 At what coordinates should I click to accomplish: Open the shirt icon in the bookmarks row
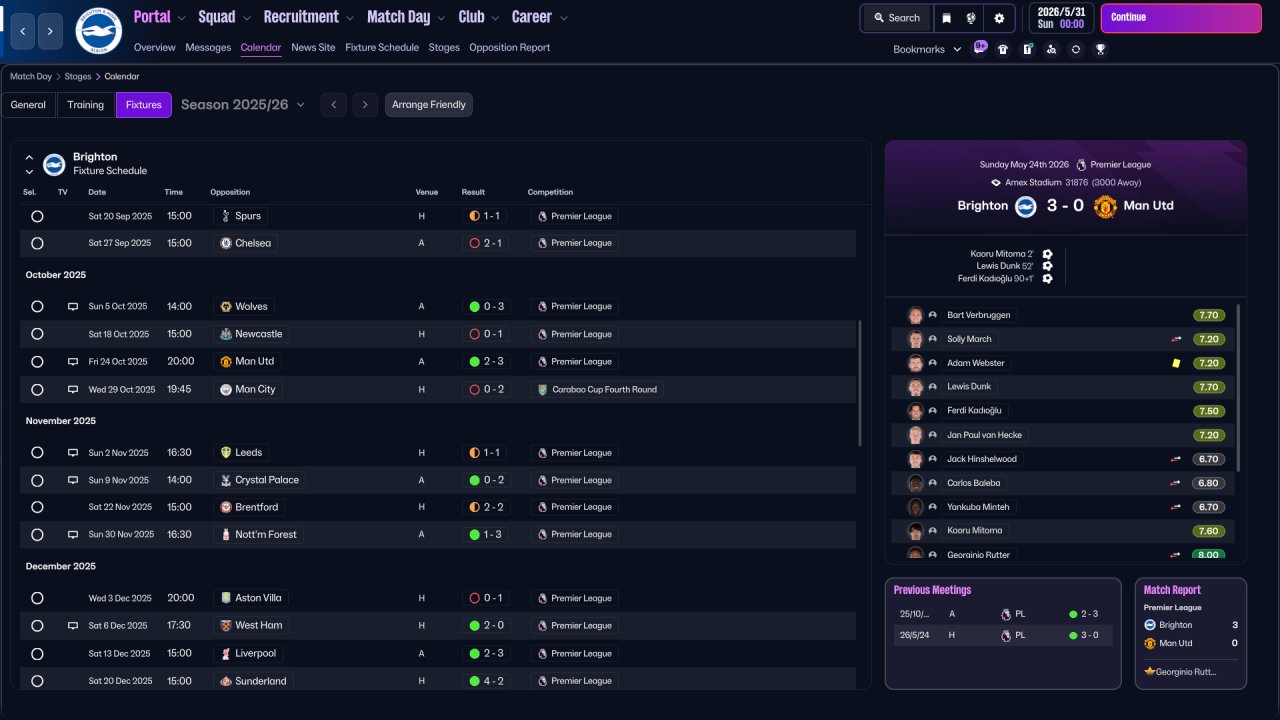click(x=1003, y=49)
